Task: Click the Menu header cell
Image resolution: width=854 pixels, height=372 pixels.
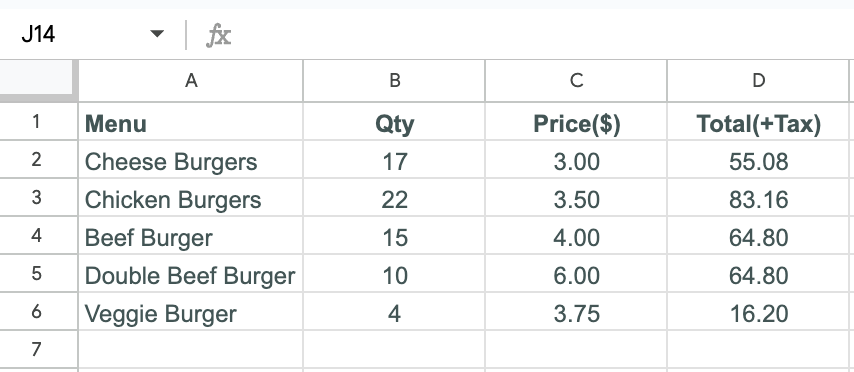Action: [191, 121]
